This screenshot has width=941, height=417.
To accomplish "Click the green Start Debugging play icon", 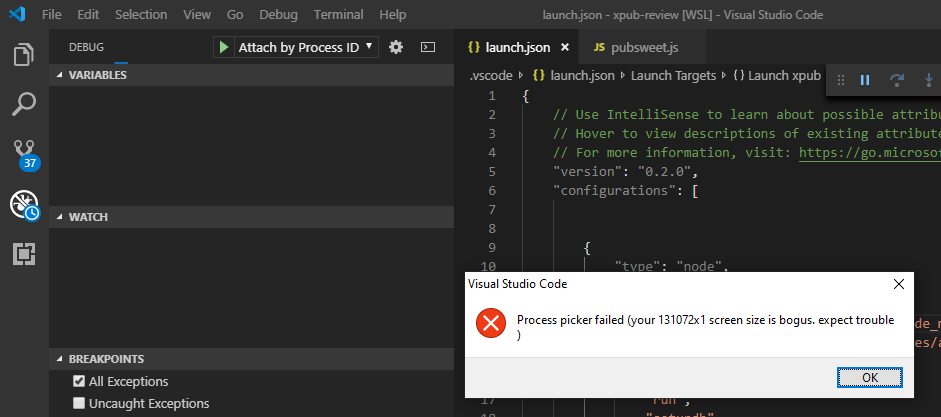I will point(224,47).
